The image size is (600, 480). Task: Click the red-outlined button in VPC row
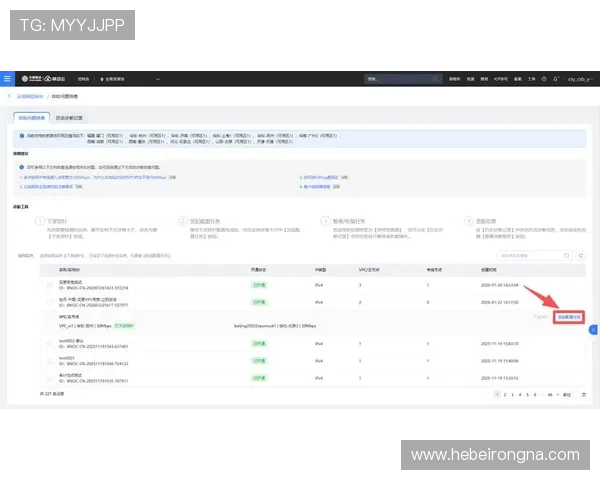[x=569, y=316]
